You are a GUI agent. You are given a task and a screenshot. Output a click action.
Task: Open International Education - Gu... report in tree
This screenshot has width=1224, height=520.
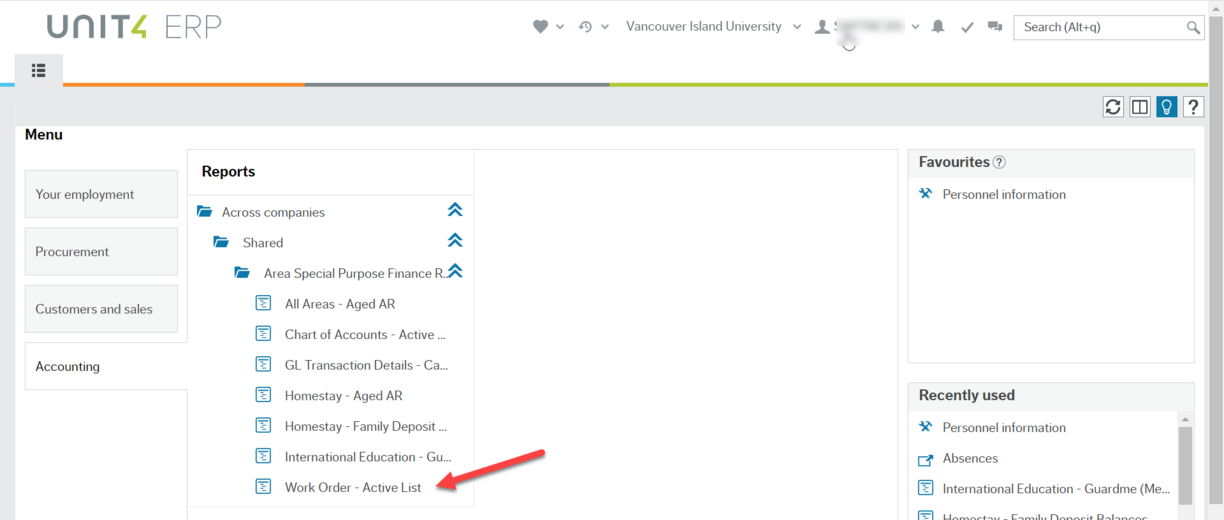pyautogui.click(x=368, y=457)
